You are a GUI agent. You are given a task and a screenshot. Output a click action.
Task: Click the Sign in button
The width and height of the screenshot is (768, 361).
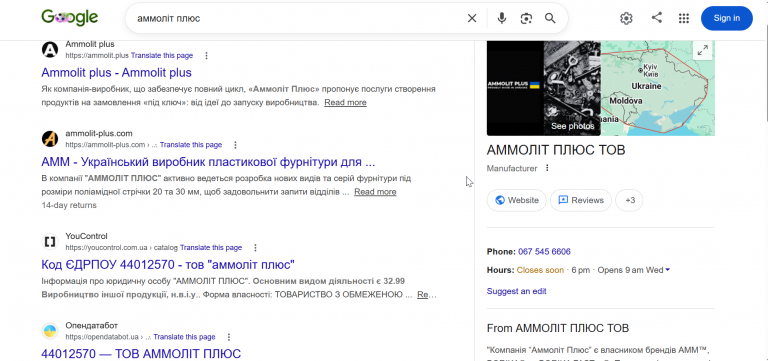coord(726,18)
